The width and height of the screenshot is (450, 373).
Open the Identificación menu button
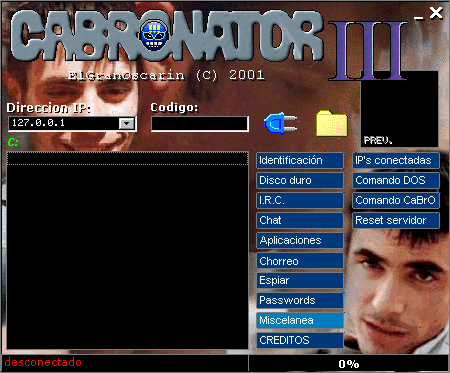[x=300, y=160]
